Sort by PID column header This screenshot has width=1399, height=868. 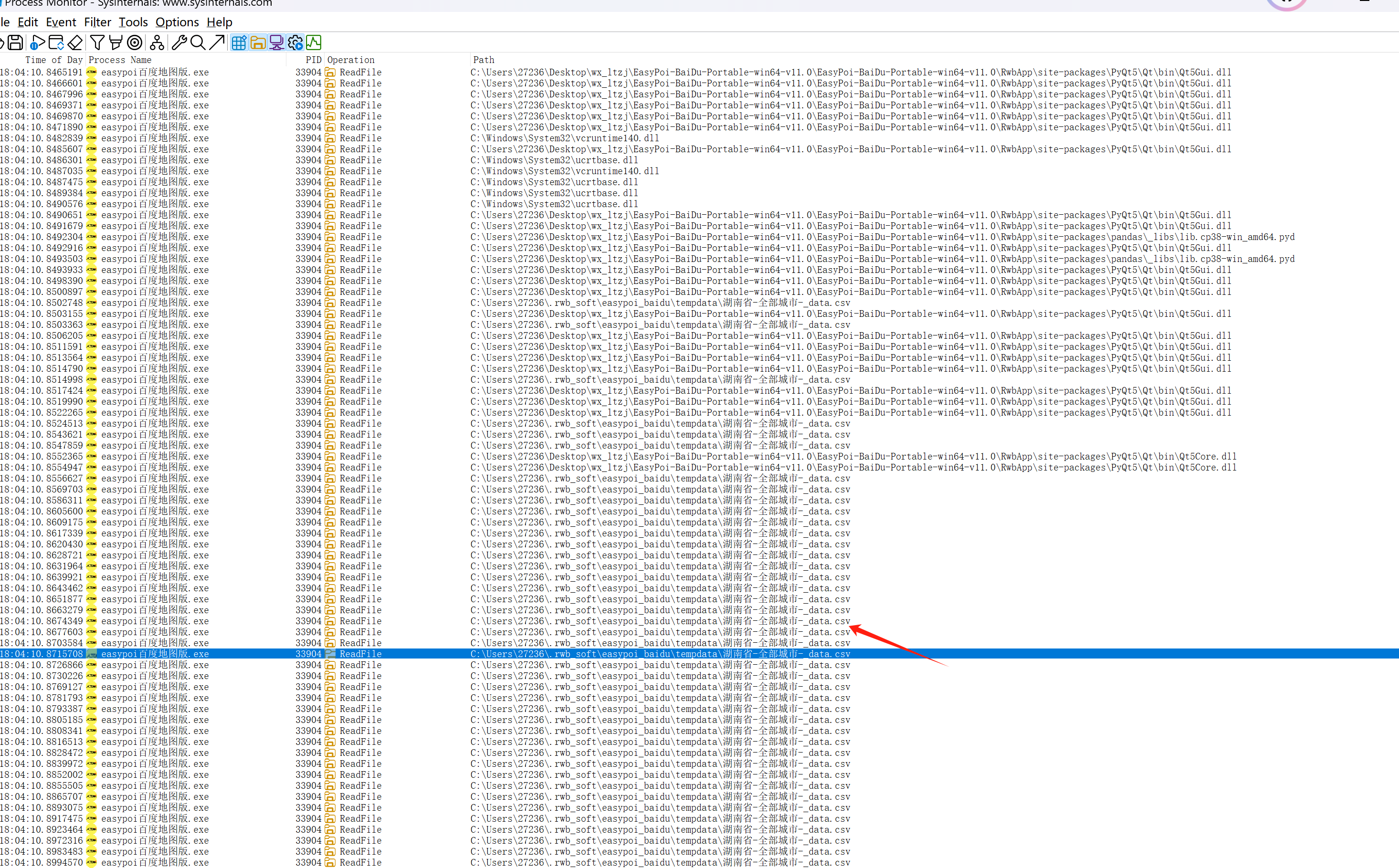click(x=314, y=60)
